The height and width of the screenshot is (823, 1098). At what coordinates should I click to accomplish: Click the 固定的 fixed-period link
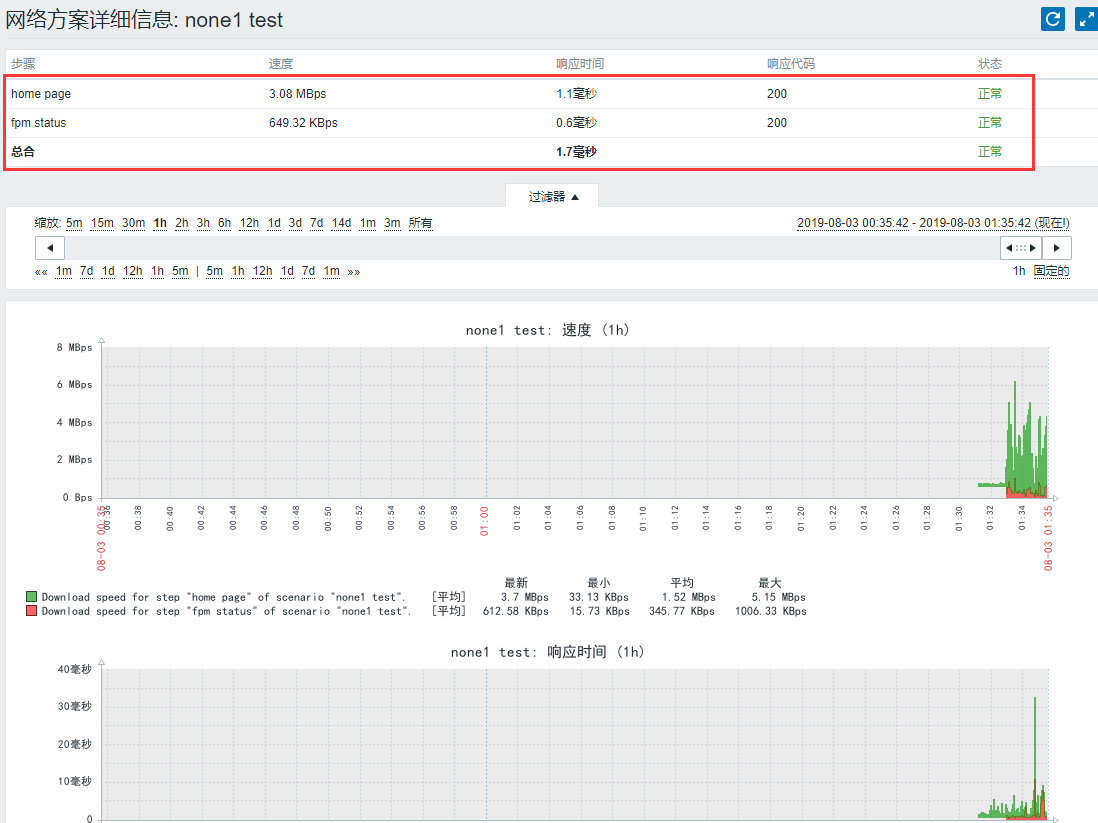tap(1052, 272)
